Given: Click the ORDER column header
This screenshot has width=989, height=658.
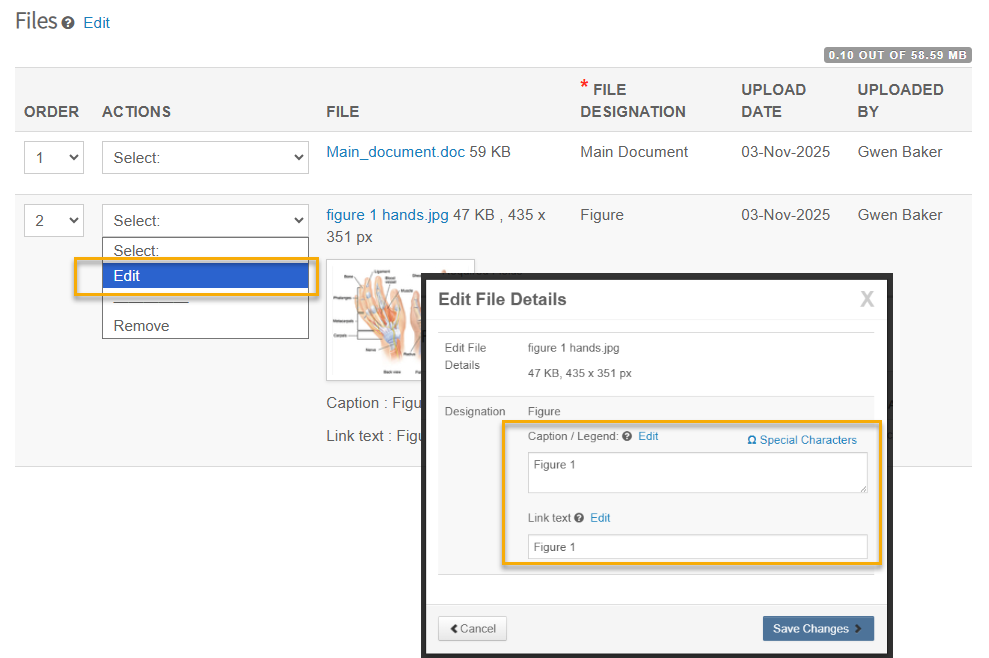Looking at the screenshot, I should tap(52, 112).
